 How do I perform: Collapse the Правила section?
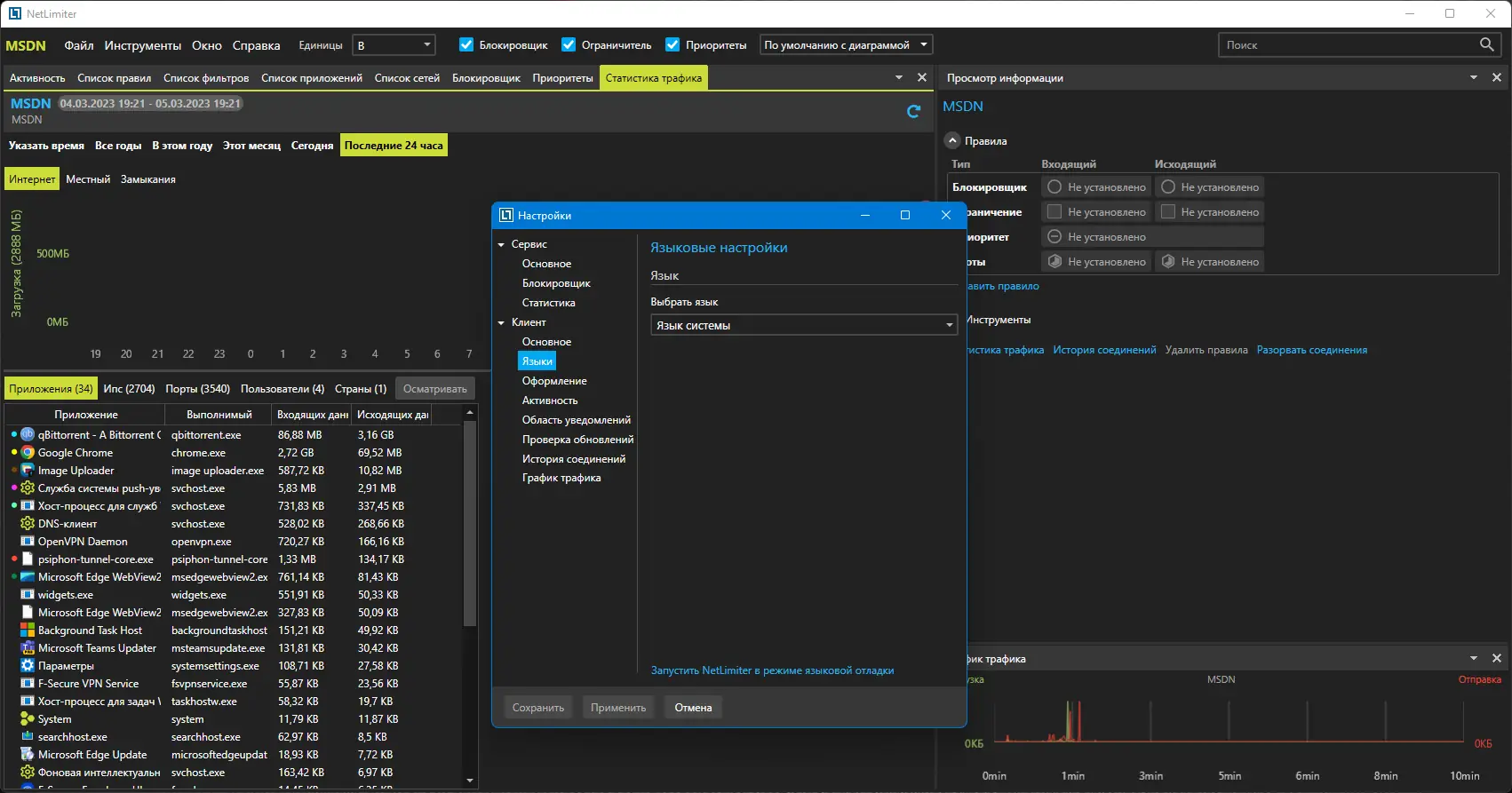pyautogui.click(x=952, y=141)
